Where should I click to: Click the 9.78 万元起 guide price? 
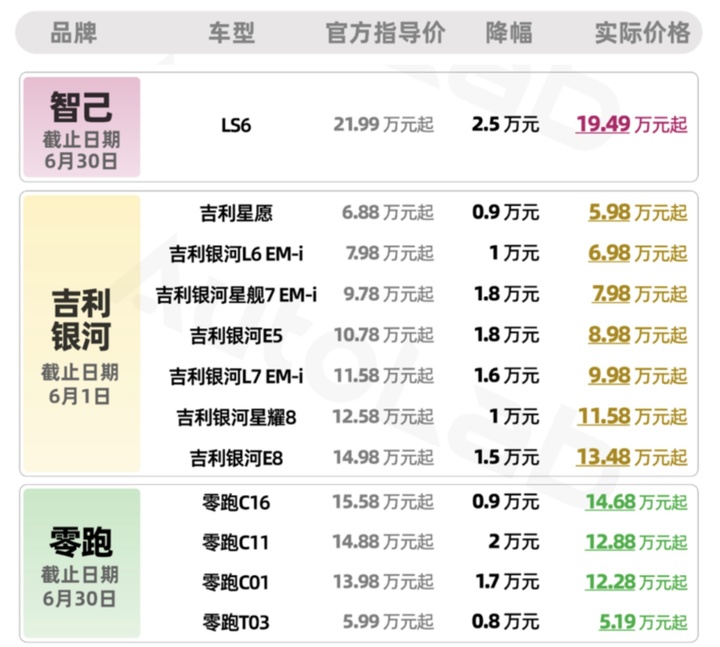click(x=388, y=294)
